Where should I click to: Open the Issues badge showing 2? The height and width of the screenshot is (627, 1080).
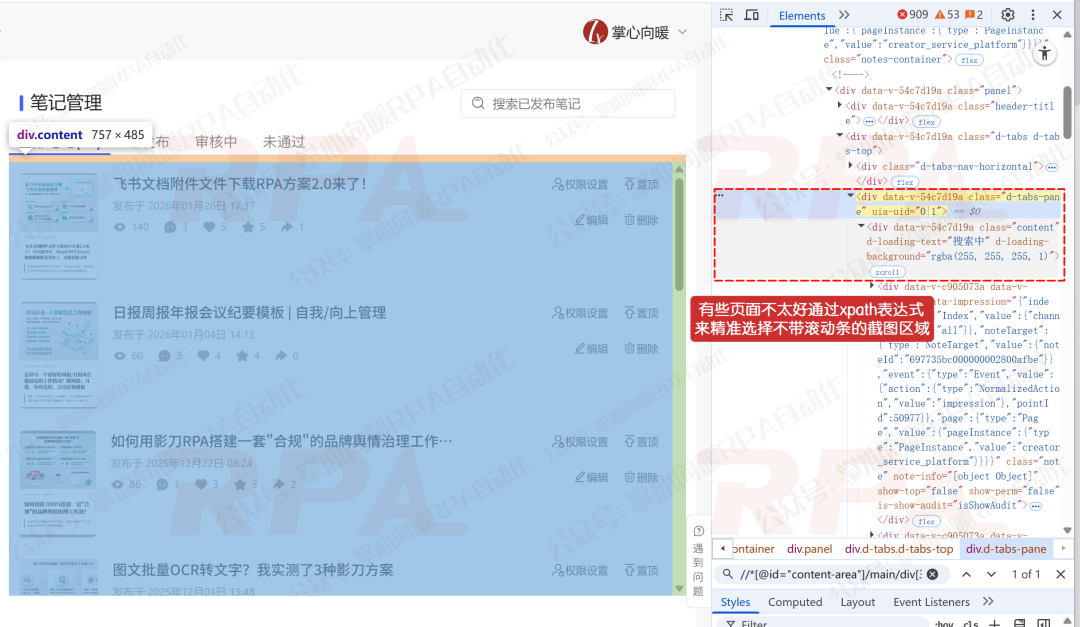click(976, 14)
